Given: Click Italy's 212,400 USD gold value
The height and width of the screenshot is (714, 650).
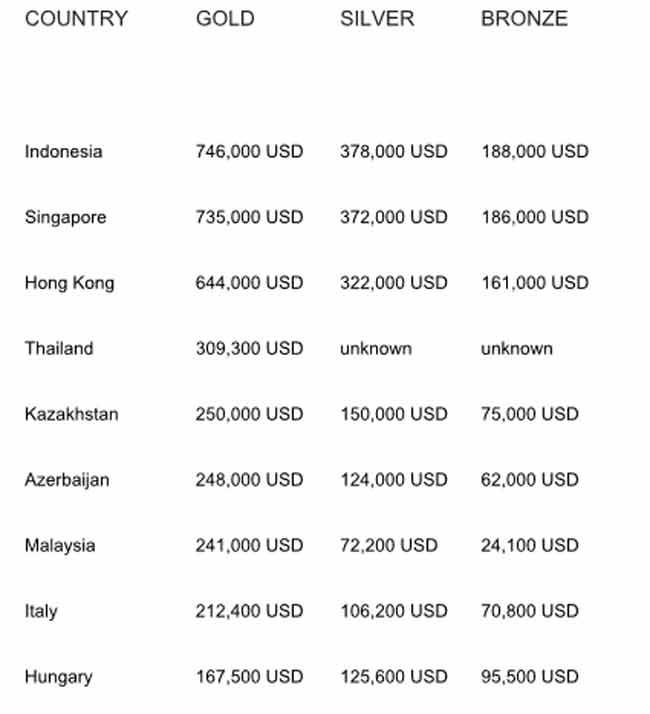Looking at the screenshot, I should [x=249, y=611].
